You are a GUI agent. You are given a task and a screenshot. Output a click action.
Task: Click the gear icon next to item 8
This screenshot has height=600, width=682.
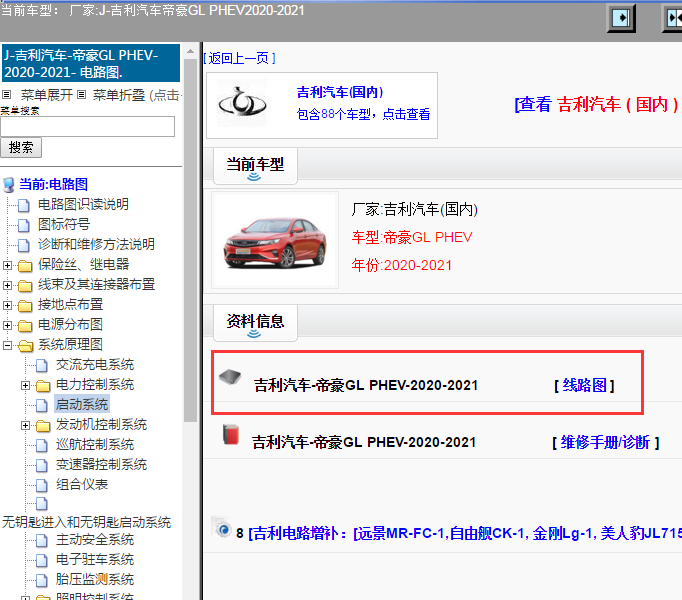(x=222, y=527)
